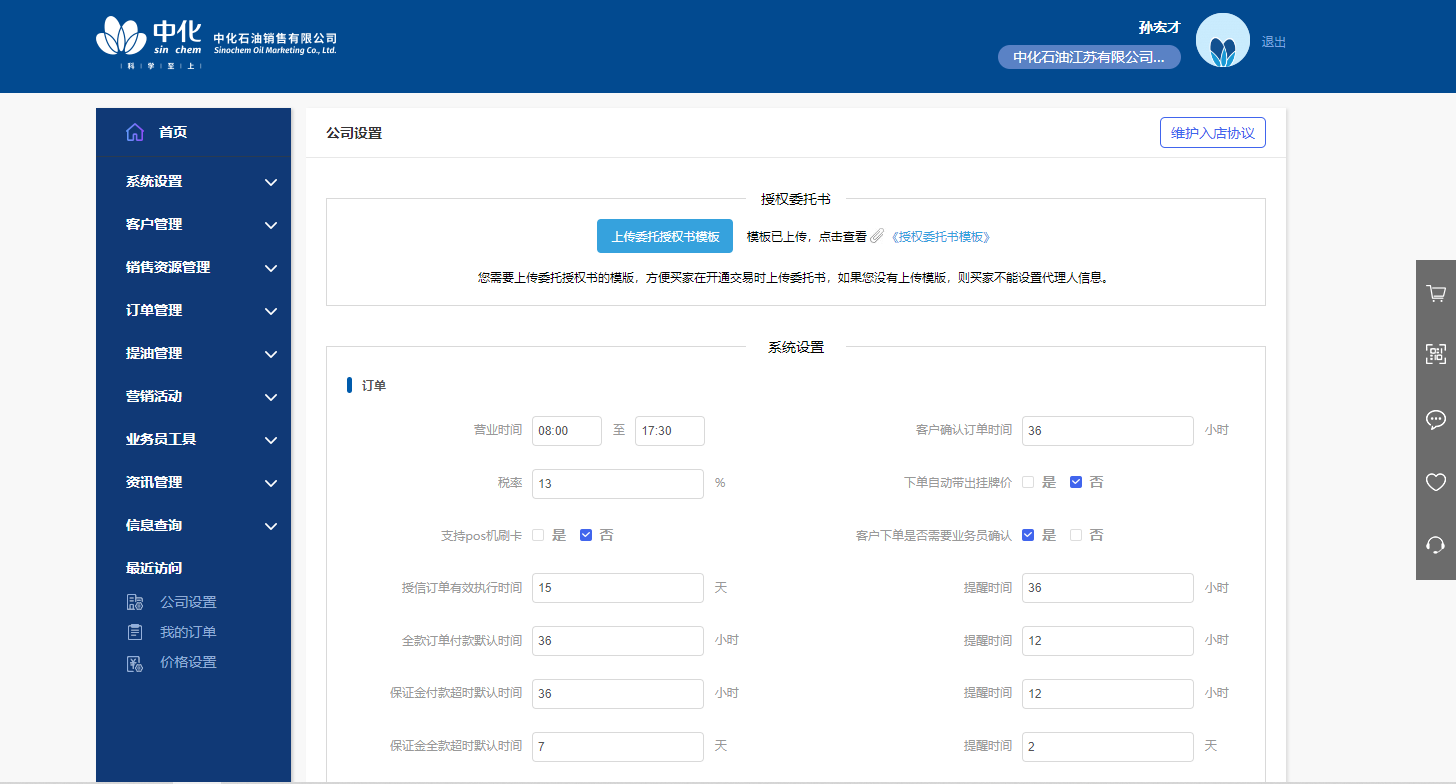Open 我的订单 in recent visits
1456x784 pixels.
pos(188,632)
